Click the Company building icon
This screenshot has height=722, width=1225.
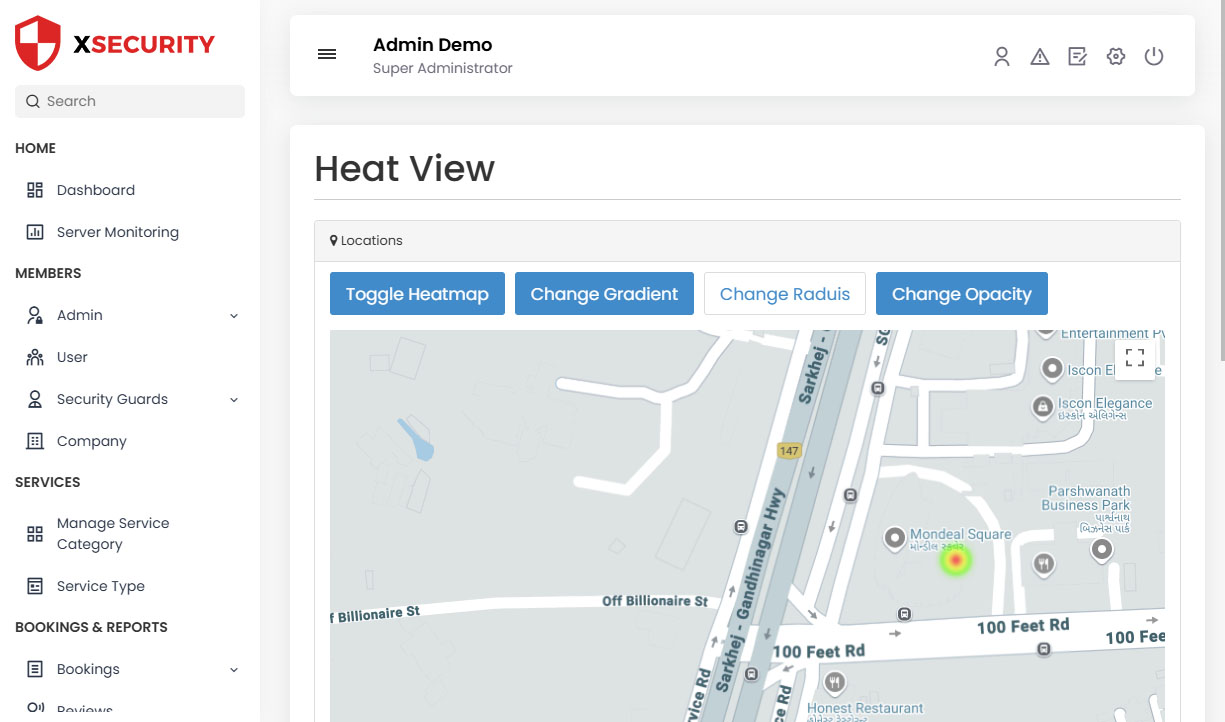(x=35, y=441)
